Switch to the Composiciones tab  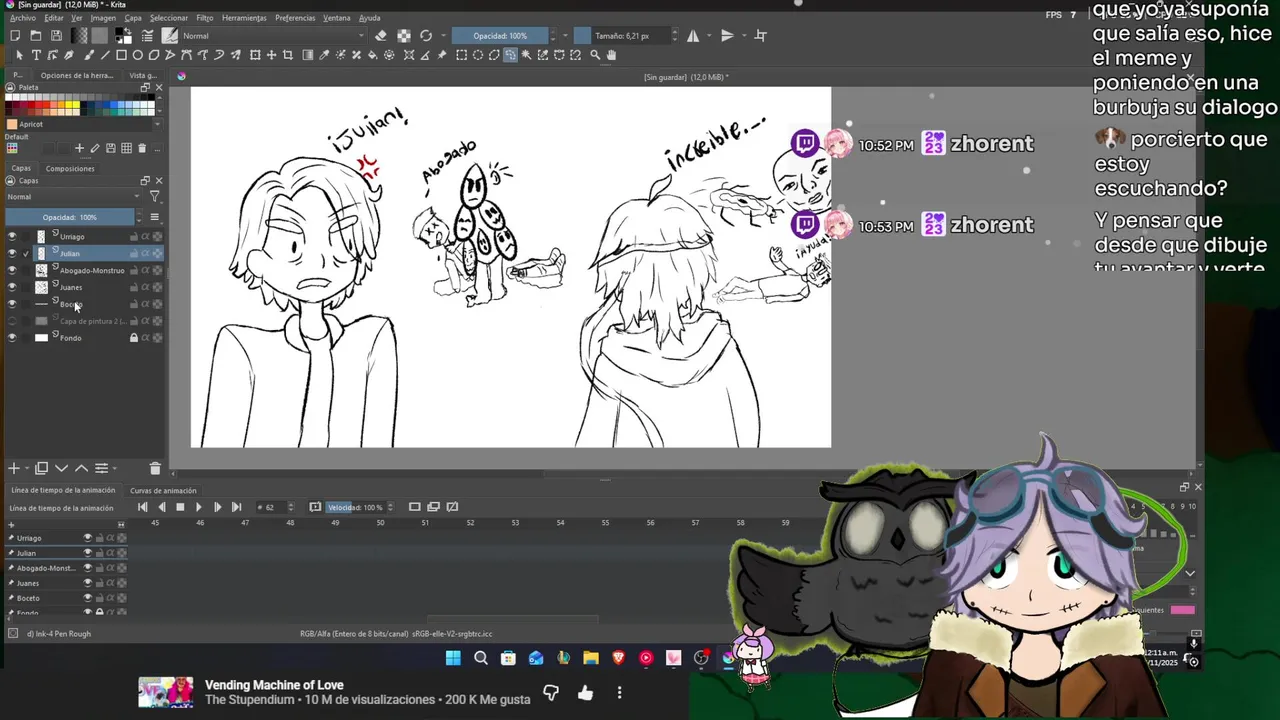click(70, 168)
